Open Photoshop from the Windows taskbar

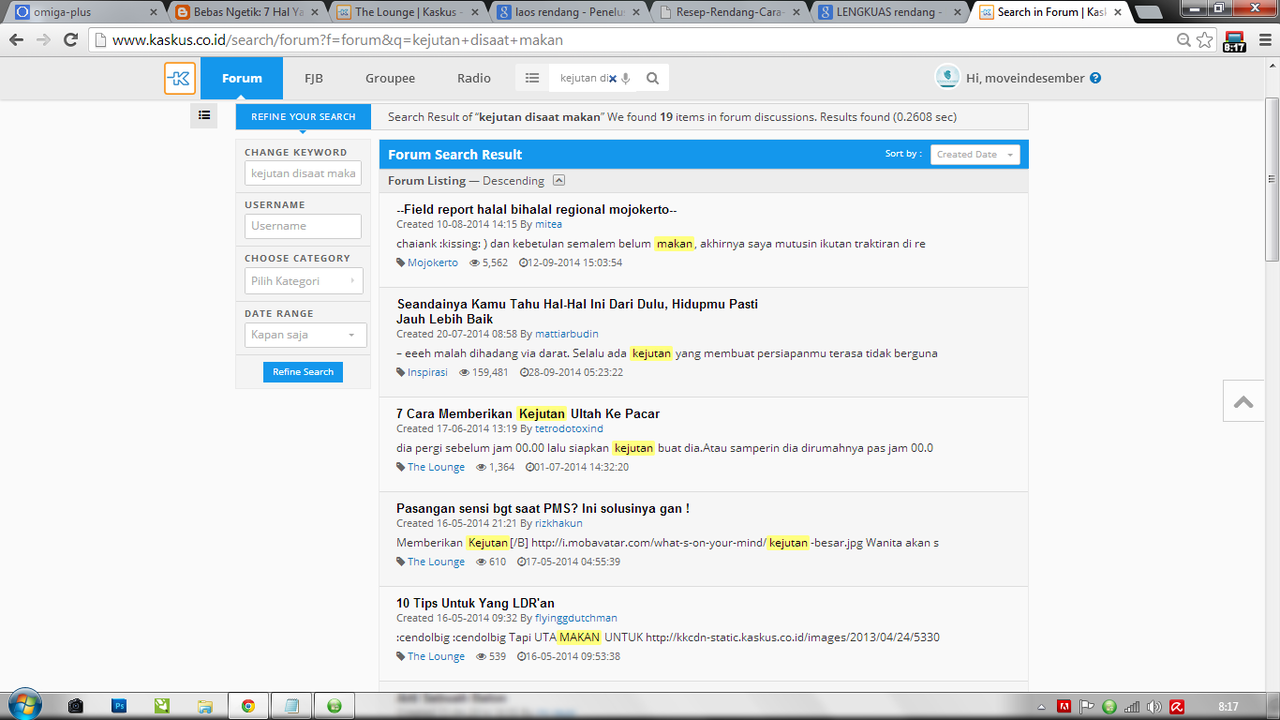[x=119, y=705]
